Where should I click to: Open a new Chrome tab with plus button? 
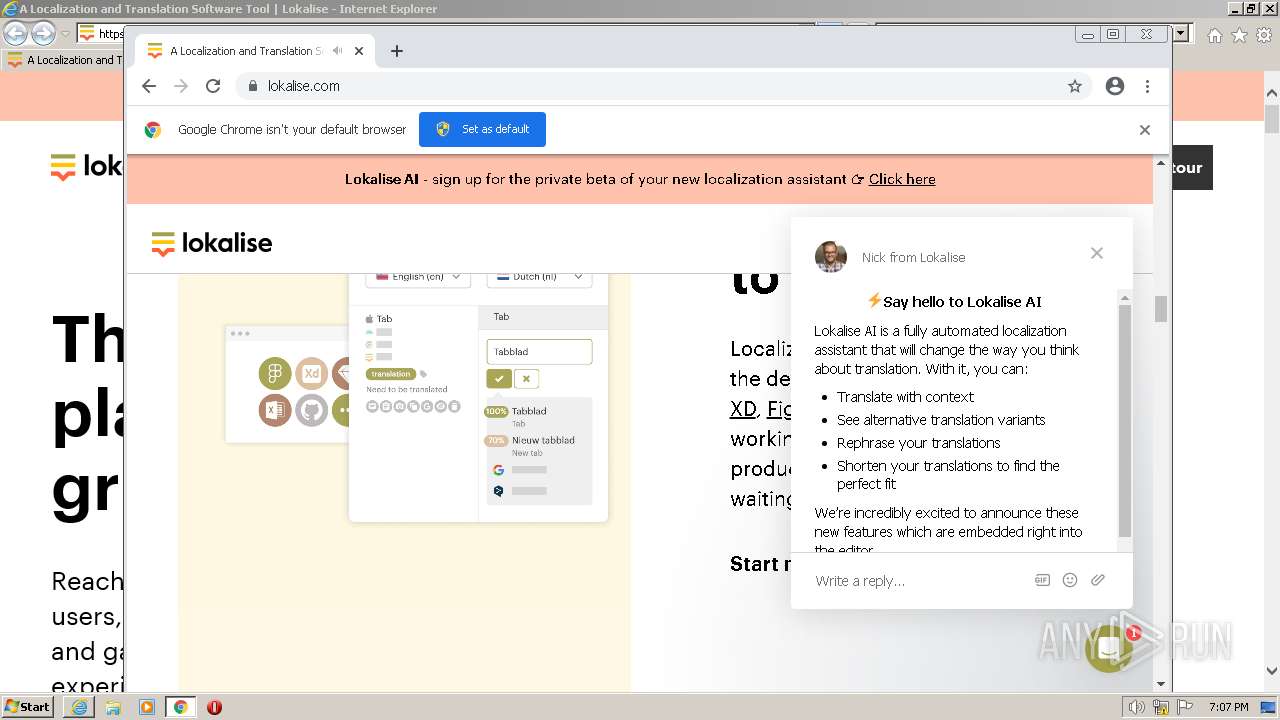point(397,51)
